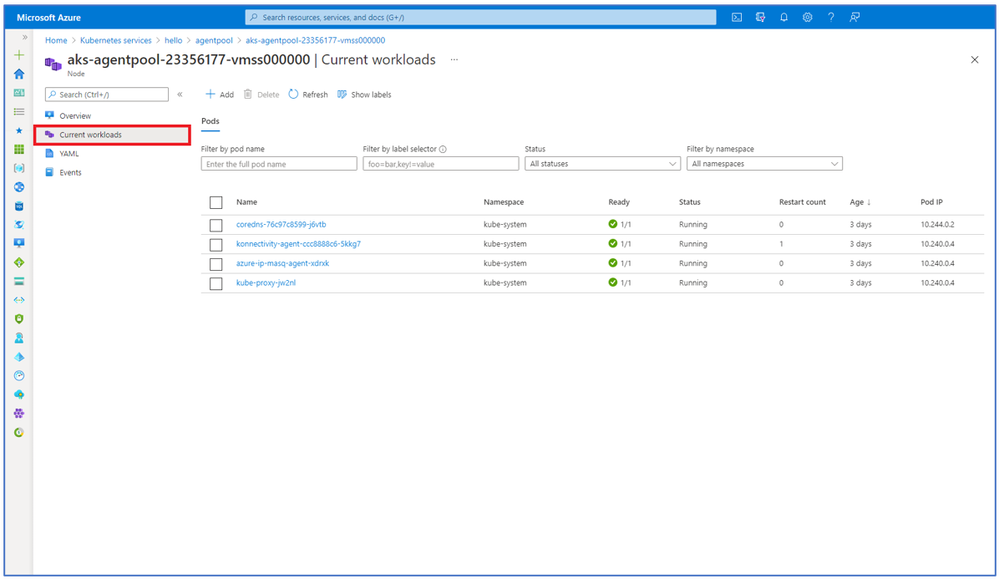The height and width of the screenshot is (580, 999).
Task: Open portal settings gear
Action: click(807, 17)
